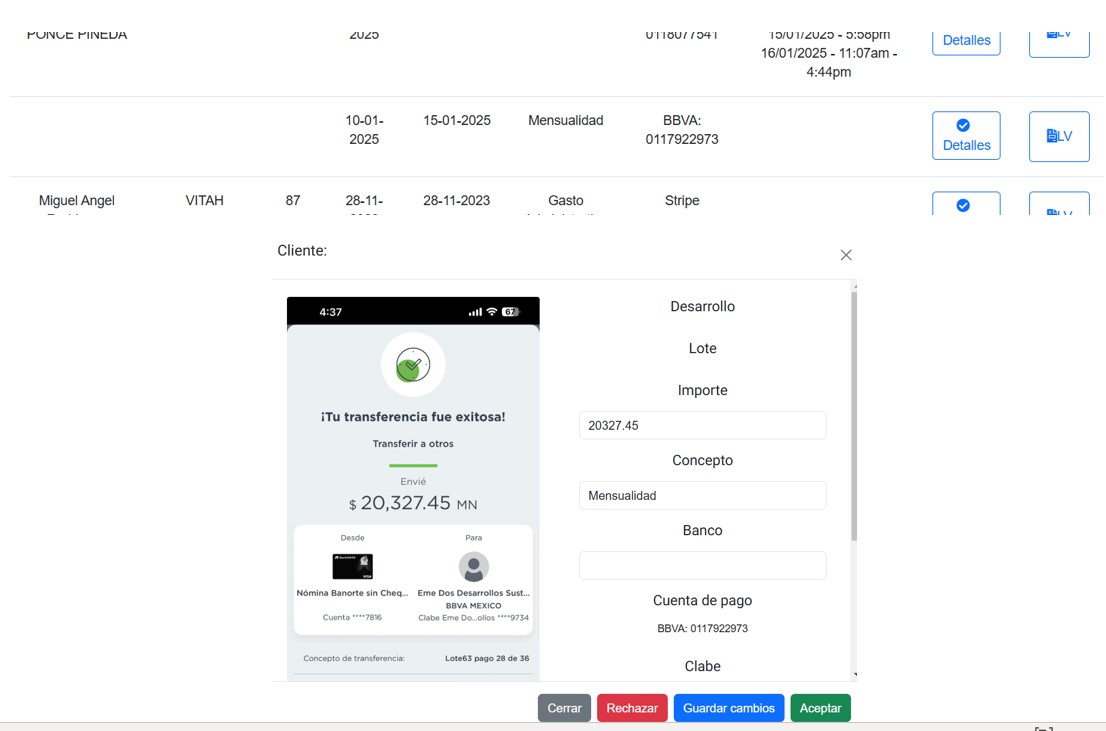Click the modal's vertical scrollbar thumb
This screenshot has width=1106, height=731.
point(853,415)
